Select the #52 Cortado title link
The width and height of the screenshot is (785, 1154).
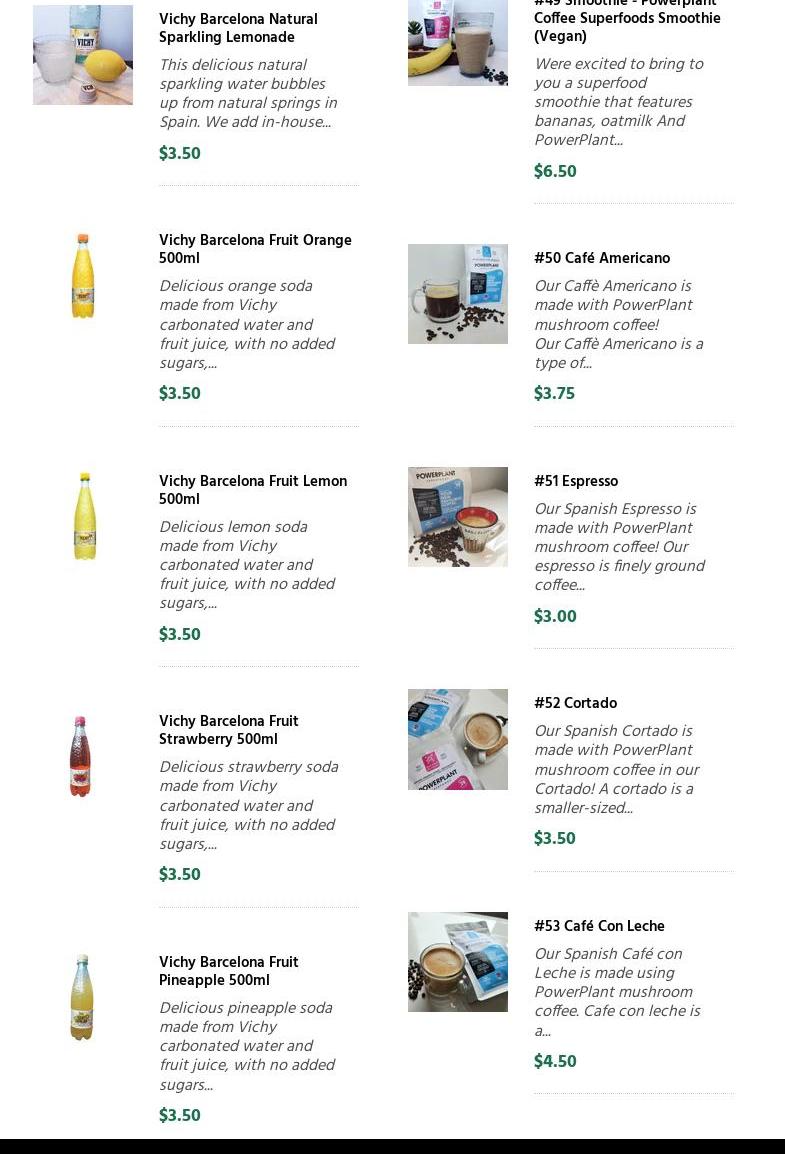575,704
